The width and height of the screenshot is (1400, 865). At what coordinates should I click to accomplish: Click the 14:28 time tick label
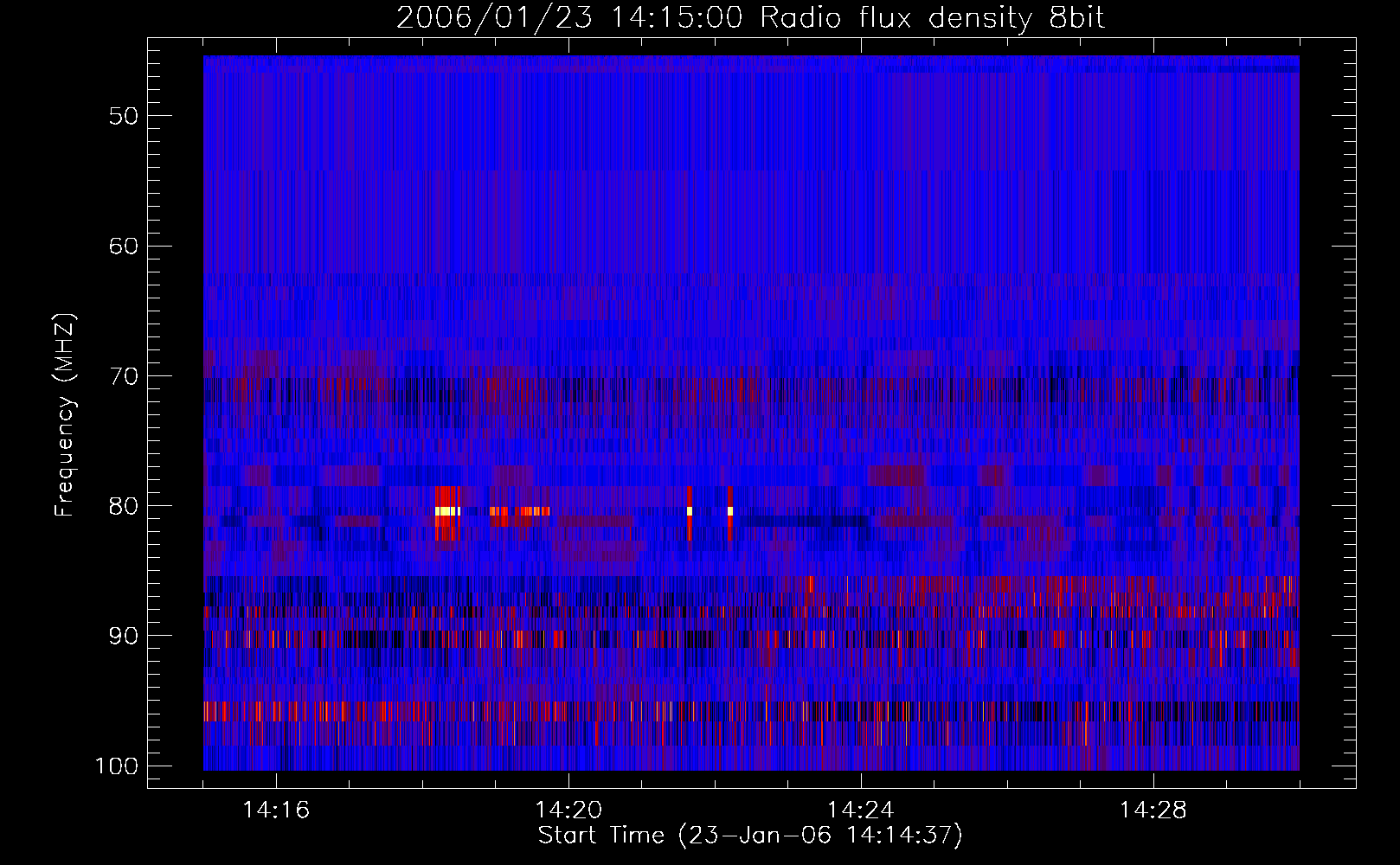click(x=1153, y=811)
